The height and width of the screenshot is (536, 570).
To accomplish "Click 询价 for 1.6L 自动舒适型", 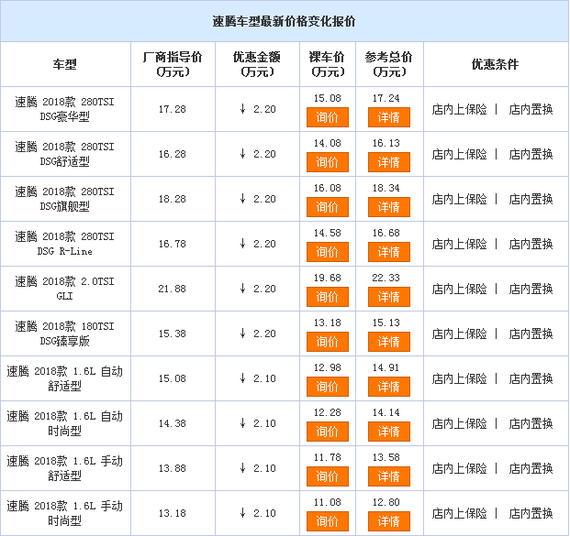I will [328, 387].
